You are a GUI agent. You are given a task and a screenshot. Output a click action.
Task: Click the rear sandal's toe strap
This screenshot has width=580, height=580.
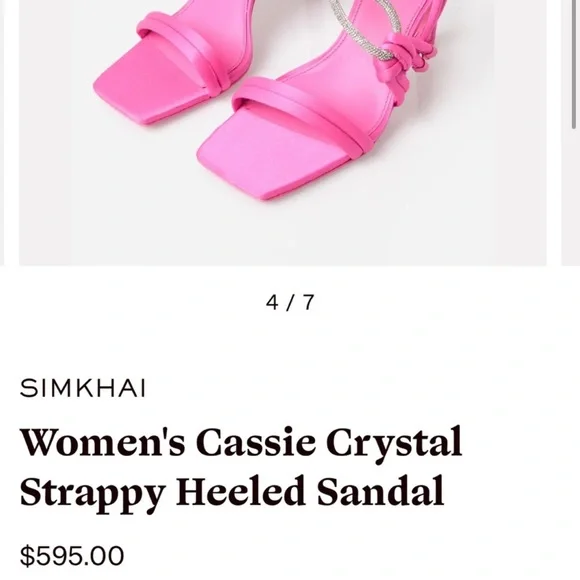(187, 48)
